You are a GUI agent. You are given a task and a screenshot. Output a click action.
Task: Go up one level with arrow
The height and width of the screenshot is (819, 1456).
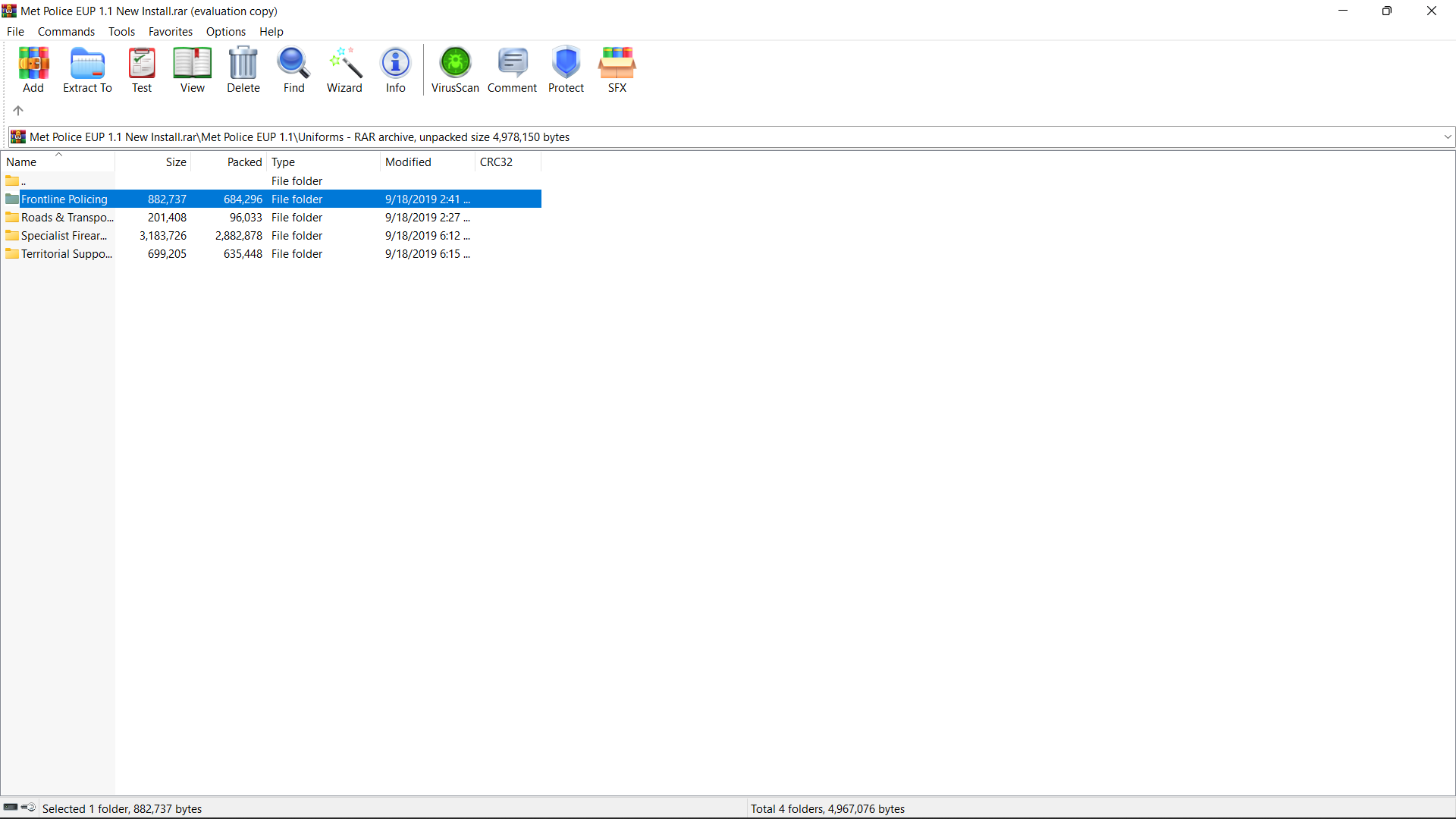pos(18,111)
